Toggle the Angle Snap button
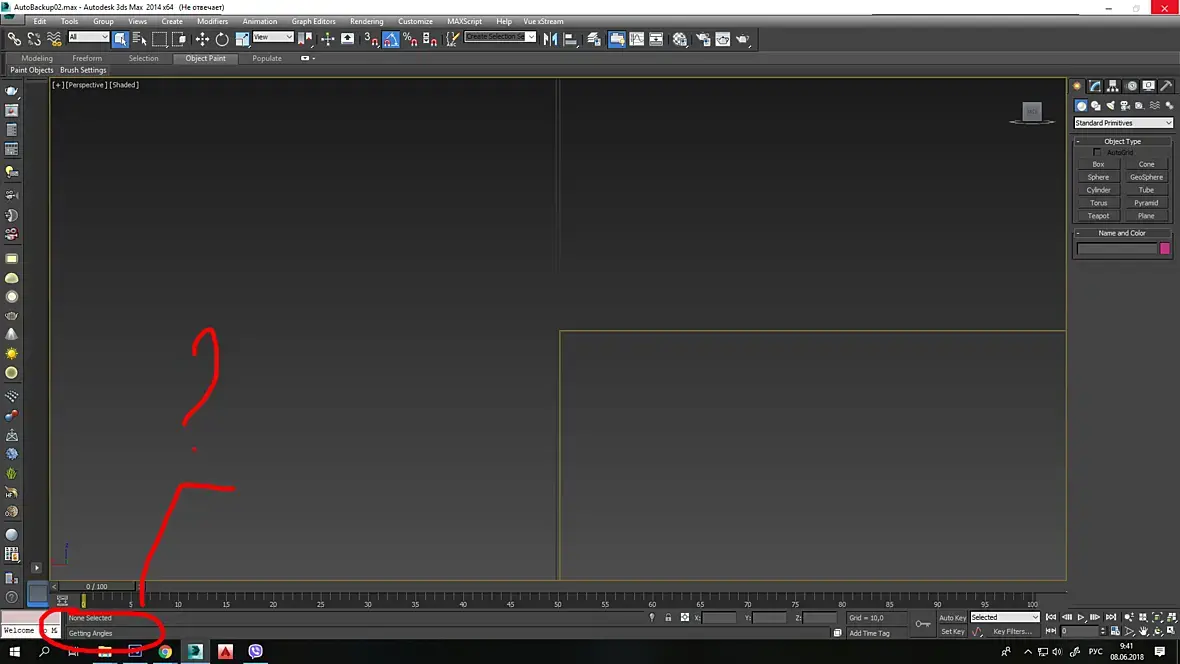The height and width of the screenshot is (664, 1180). 391,38
